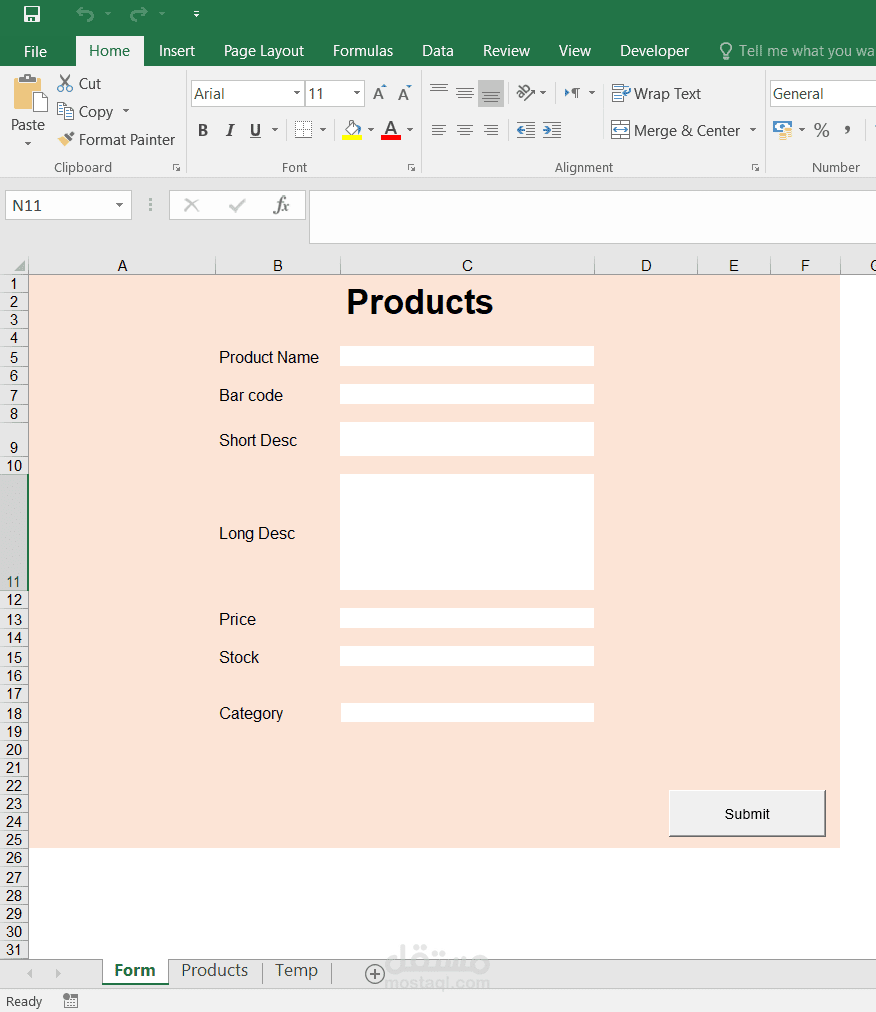Click the Borders icon

(x=303, y=130)
